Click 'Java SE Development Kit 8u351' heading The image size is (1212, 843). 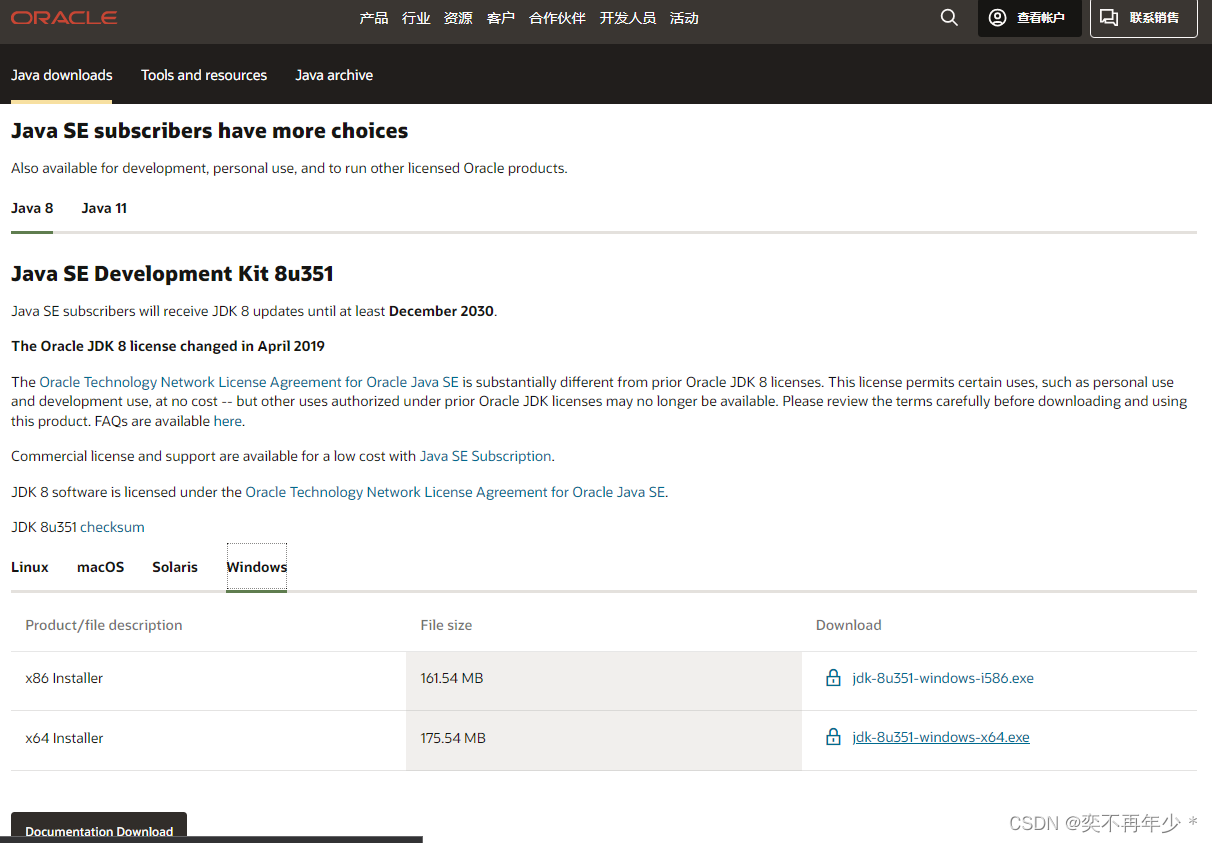click(x=172, y=274)
